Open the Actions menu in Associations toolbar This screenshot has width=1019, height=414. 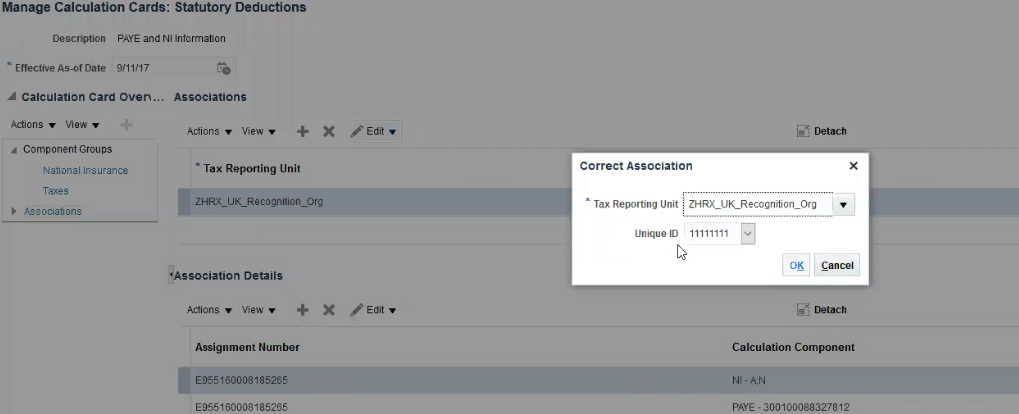[209, 131]
